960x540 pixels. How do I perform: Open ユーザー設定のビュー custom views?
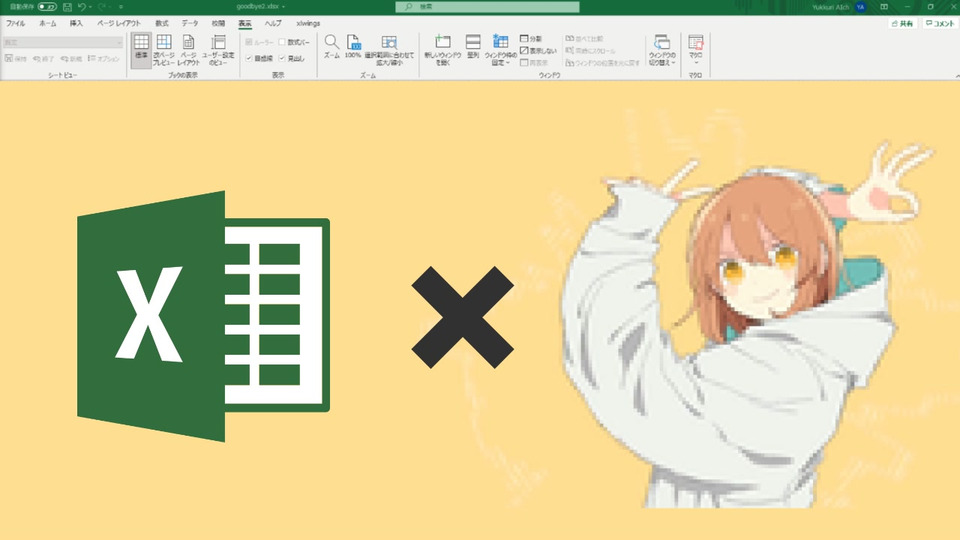point(218,50)
